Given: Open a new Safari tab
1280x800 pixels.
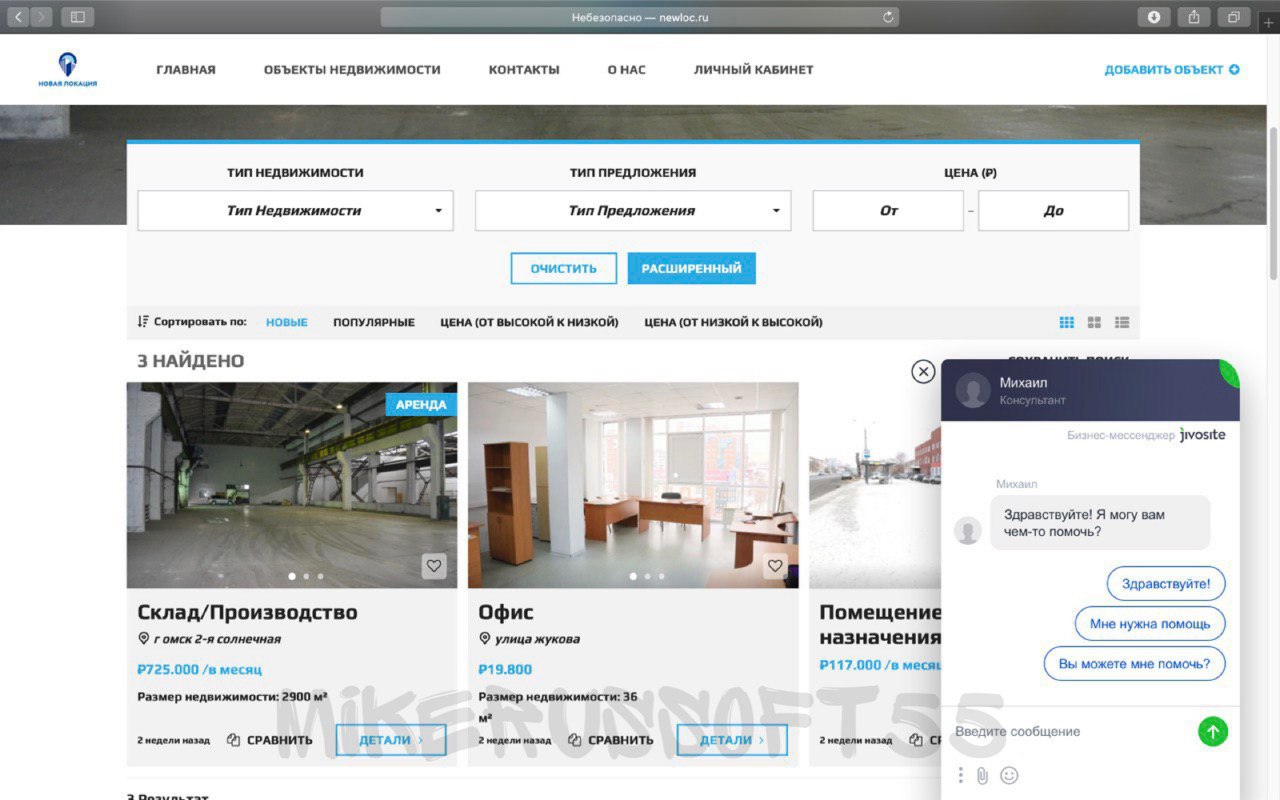Looking at the screenshot, I should [x=1269, y=22].
